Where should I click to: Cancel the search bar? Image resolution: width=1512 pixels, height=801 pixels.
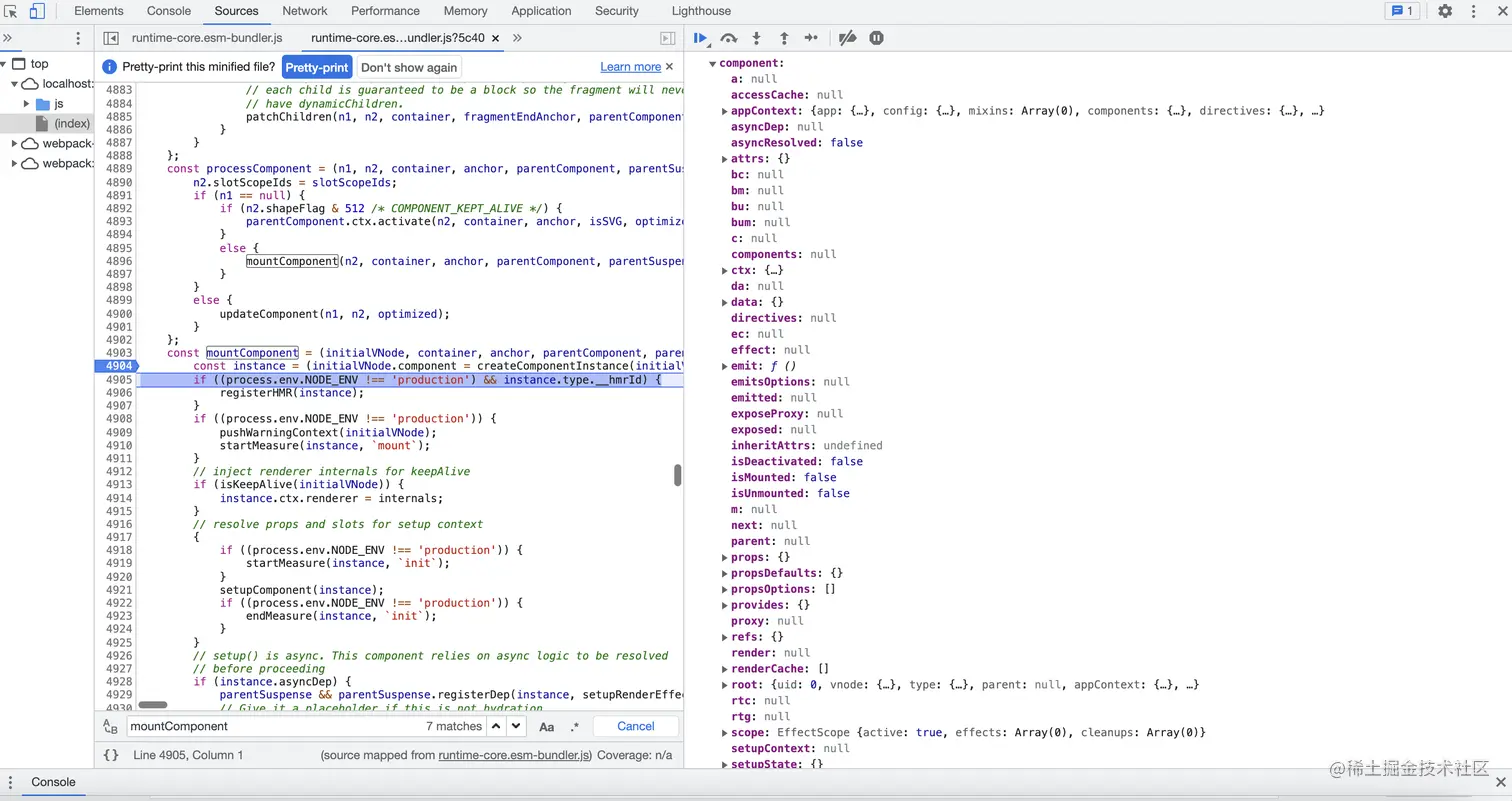[x=636, y=726]
